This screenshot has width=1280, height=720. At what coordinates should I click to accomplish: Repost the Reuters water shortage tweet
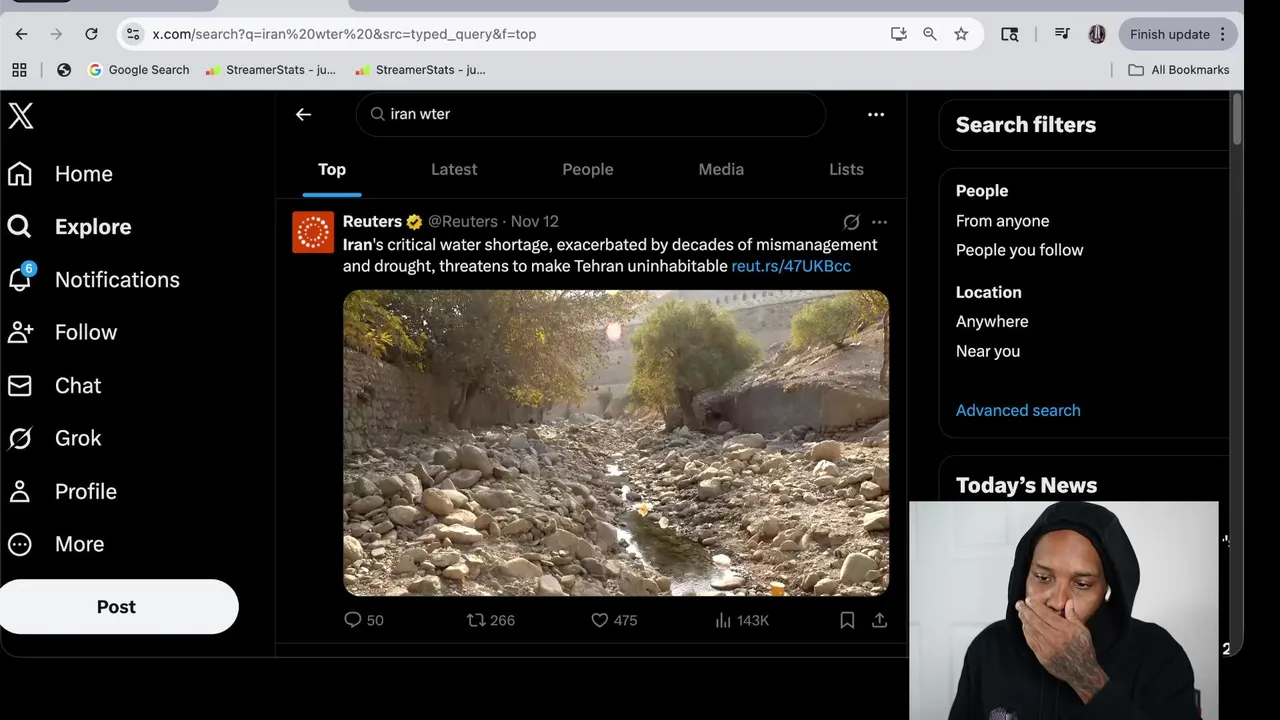click(x=477, y=621)
